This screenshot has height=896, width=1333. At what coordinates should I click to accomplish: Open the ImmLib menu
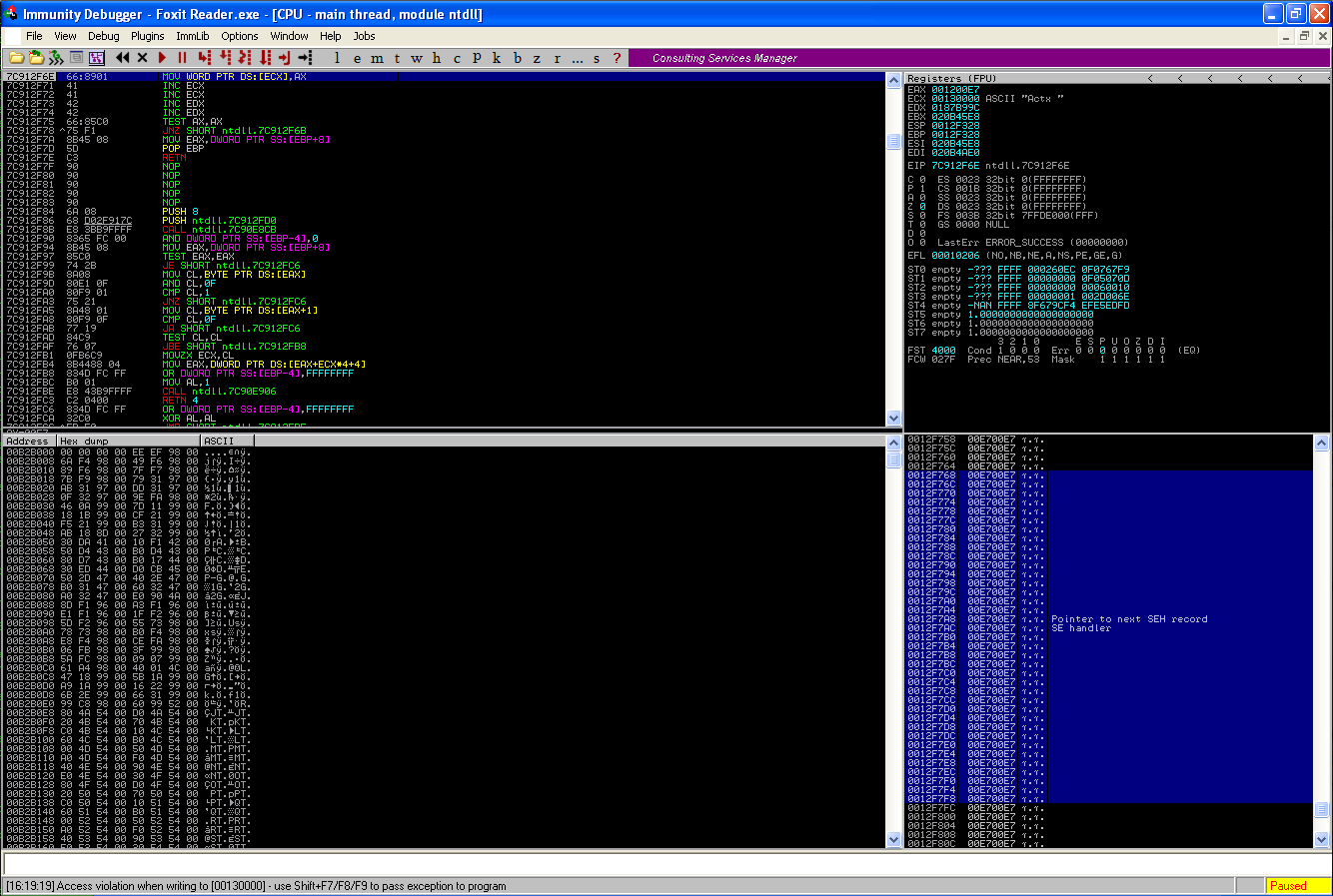click(193, 36)
